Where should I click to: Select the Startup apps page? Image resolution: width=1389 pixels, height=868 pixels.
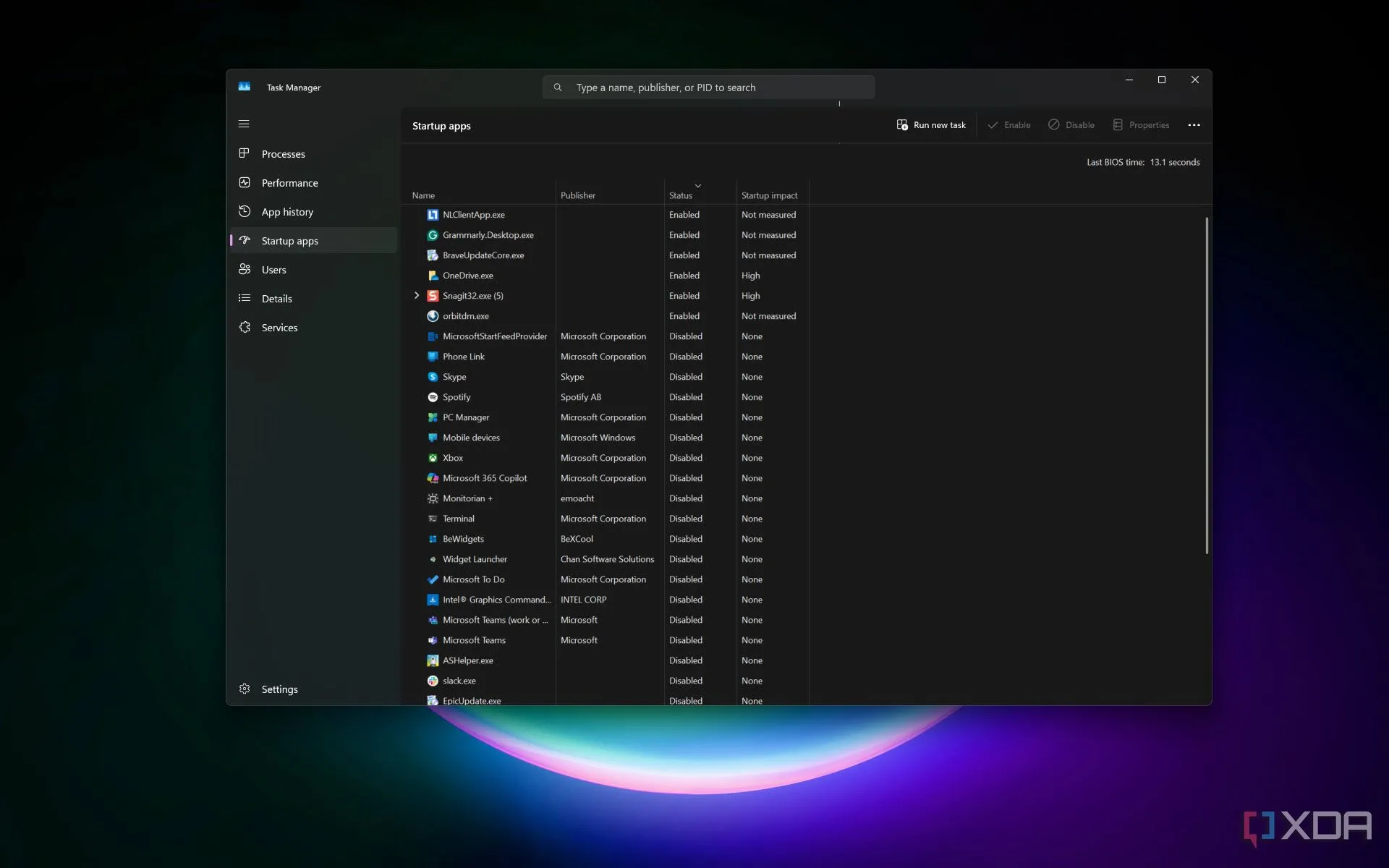click(x=314, y=240)
